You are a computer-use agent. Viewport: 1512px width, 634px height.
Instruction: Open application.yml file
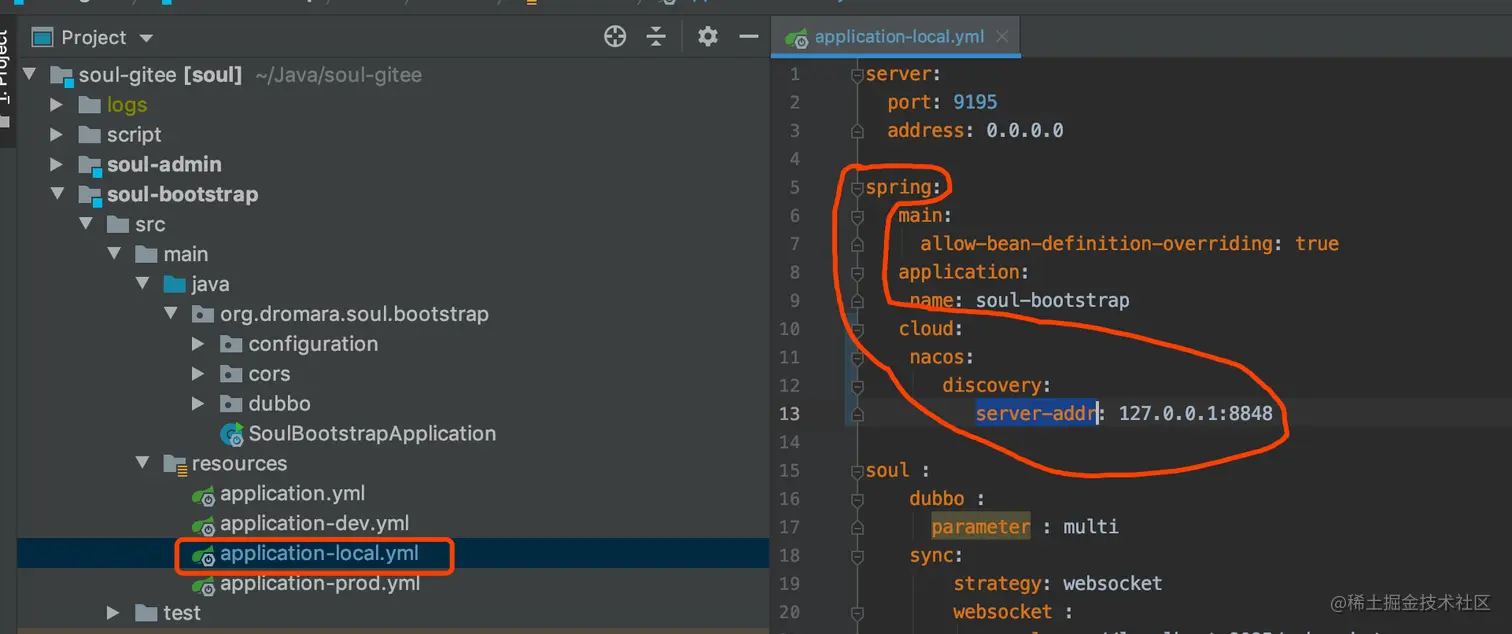[292, 494]
